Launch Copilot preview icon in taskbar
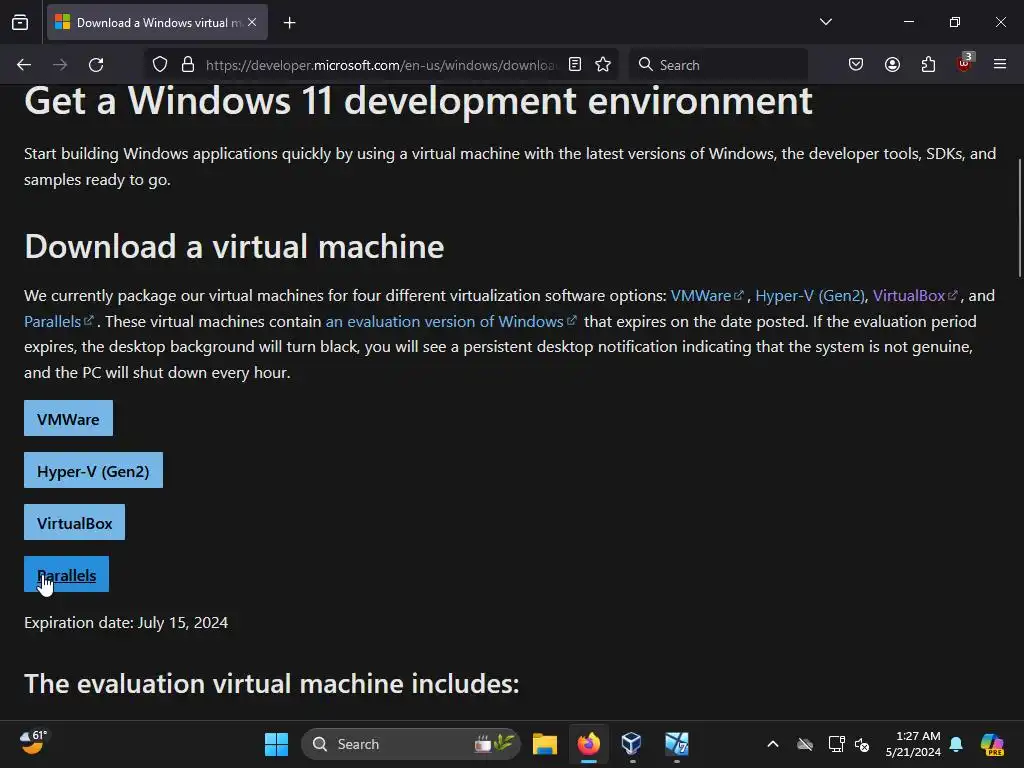The height and width of the screenshot is (768, 1024). tap(992, 744)
